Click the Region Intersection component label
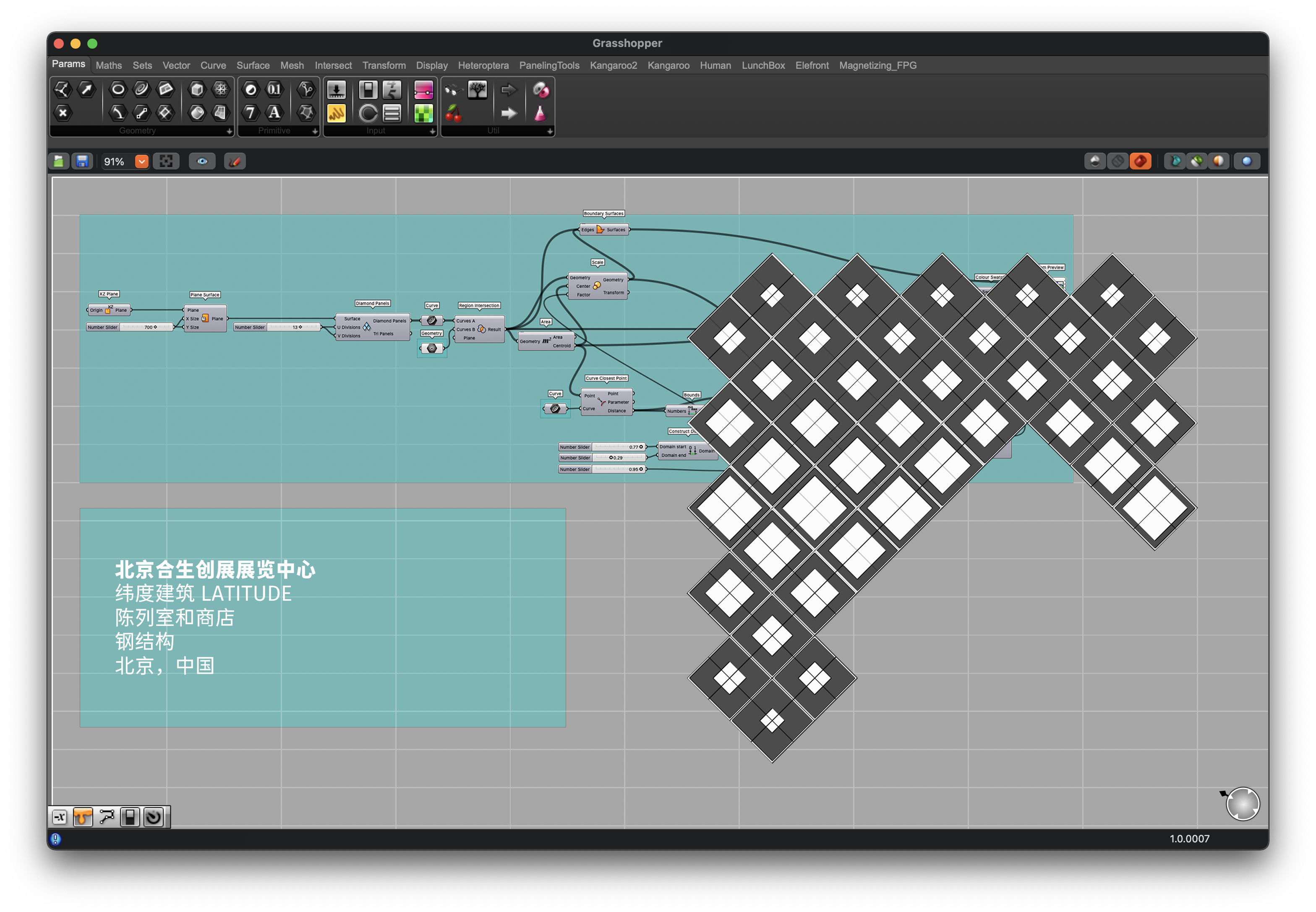Image resolution: width=1316 pixels, height=912 pixels. point(479,306)
